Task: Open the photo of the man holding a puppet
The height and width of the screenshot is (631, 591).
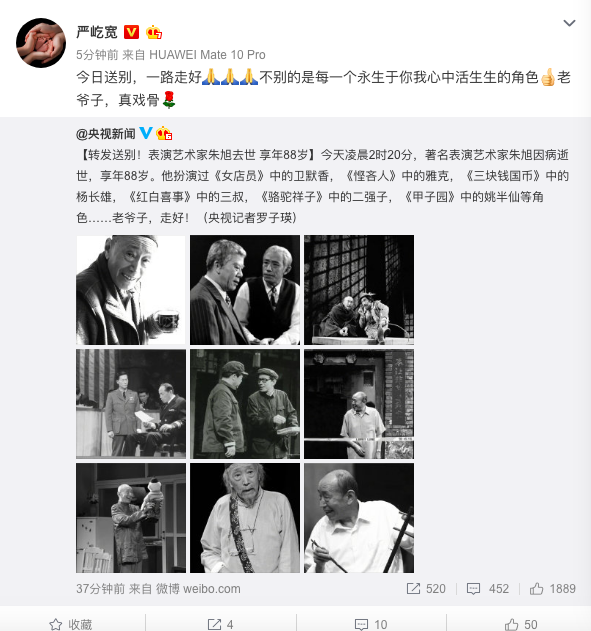Action: 131,518
